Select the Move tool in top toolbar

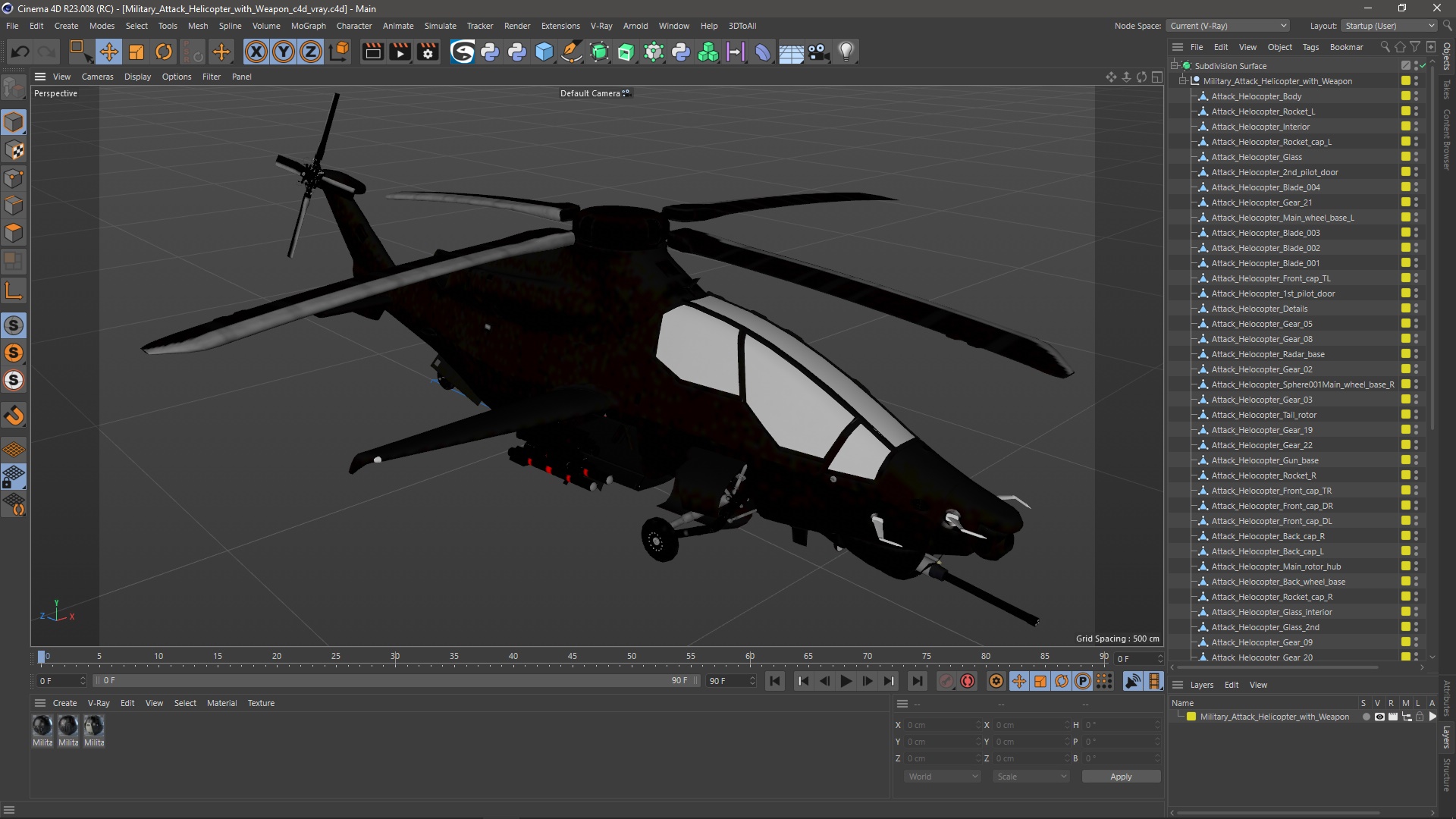tap(108, 52)
